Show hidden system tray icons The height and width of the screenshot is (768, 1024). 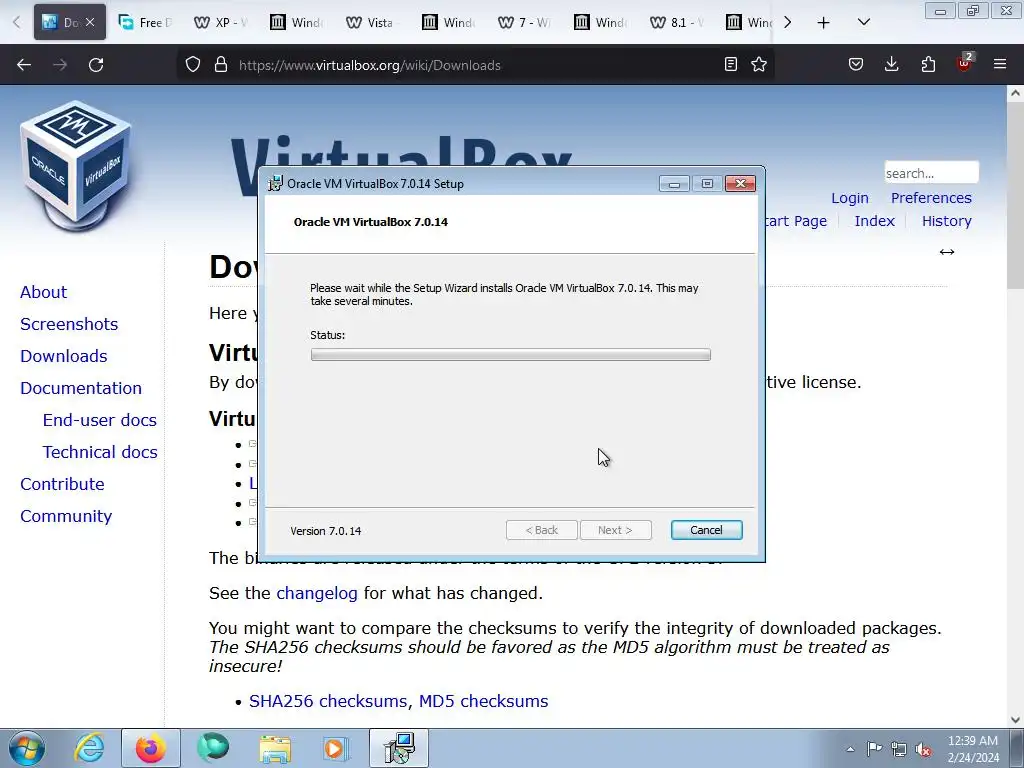[x=850, y=749]
